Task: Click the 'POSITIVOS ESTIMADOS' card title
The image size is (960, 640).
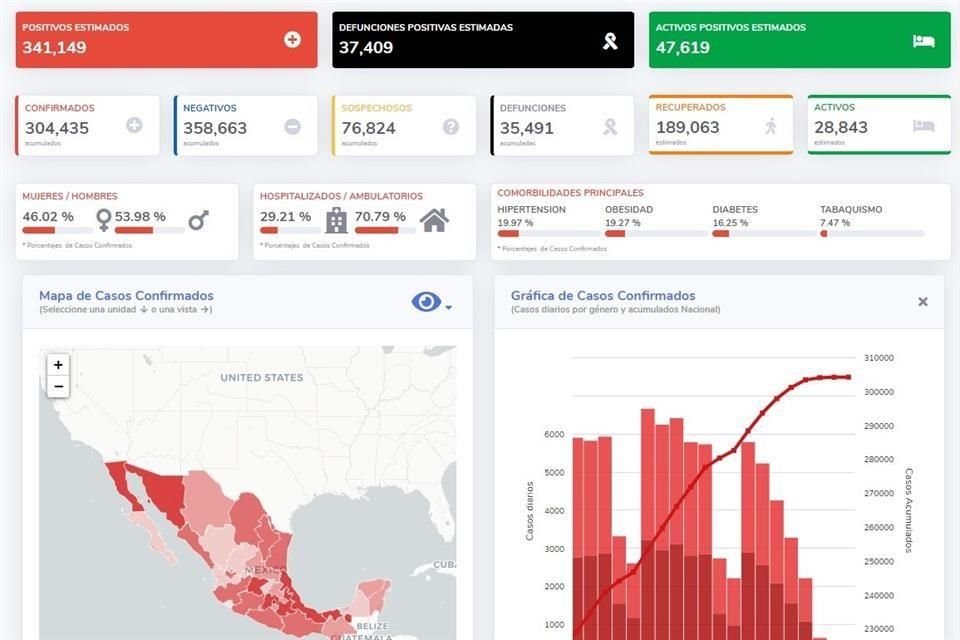Action: tap(76, 28)
